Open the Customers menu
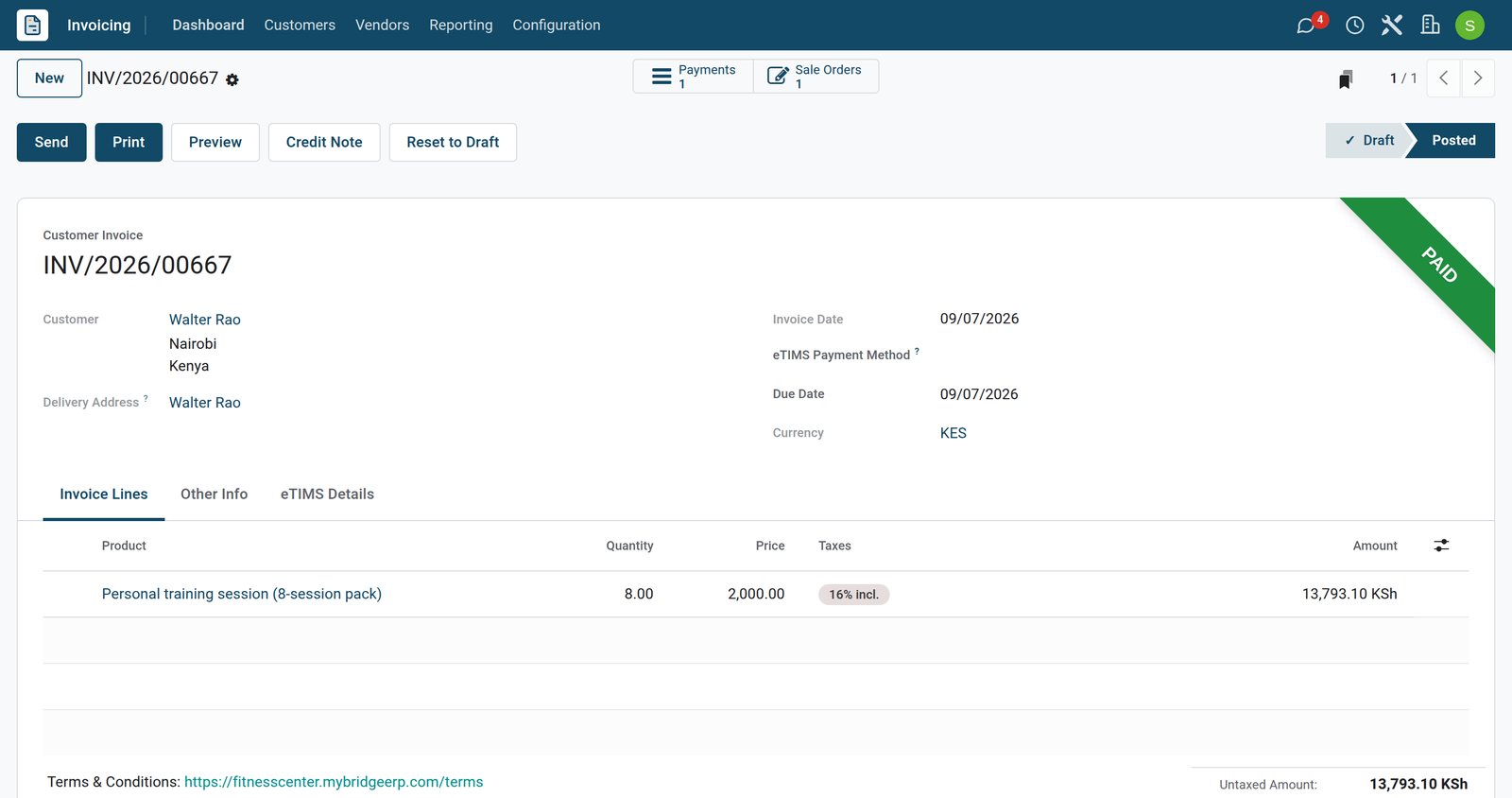1512x798 pixels. (300, 25)
